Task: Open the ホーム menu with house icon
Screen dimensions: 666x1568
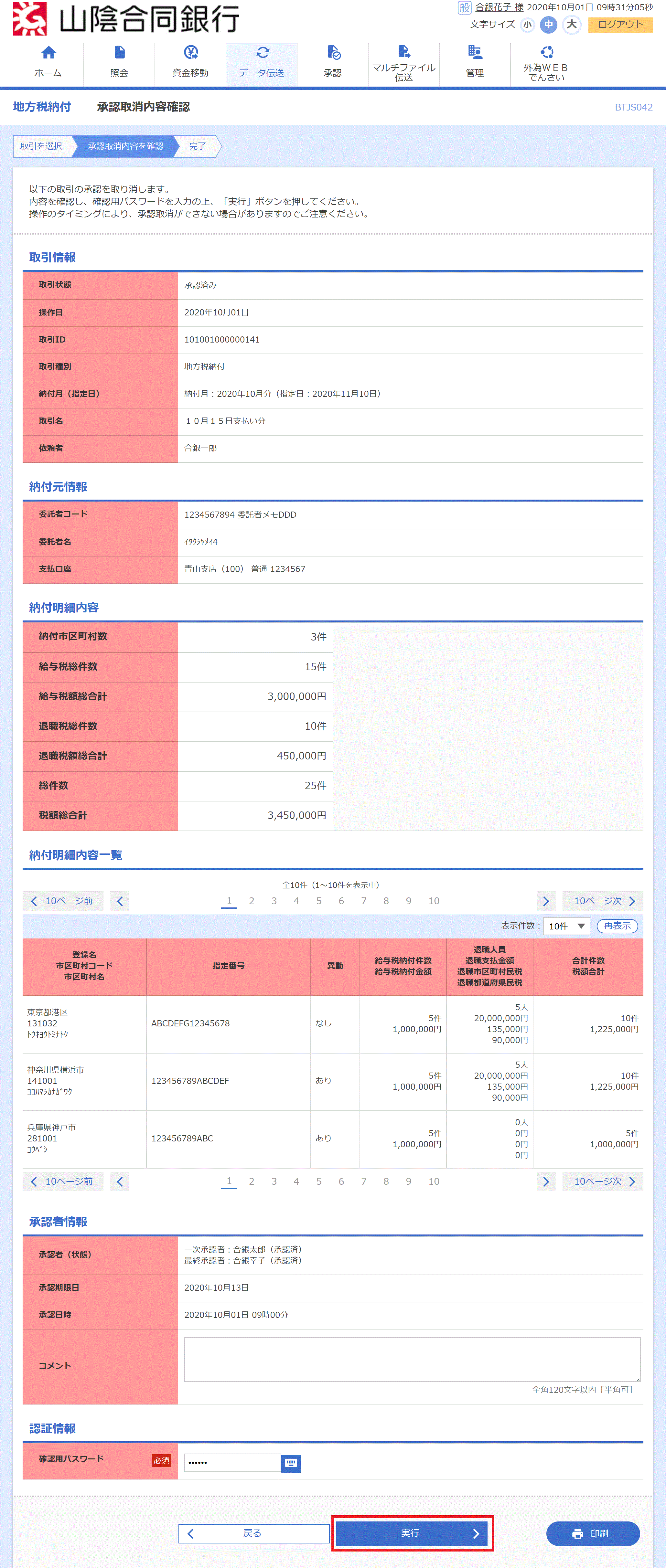Action: pos(48,63)
